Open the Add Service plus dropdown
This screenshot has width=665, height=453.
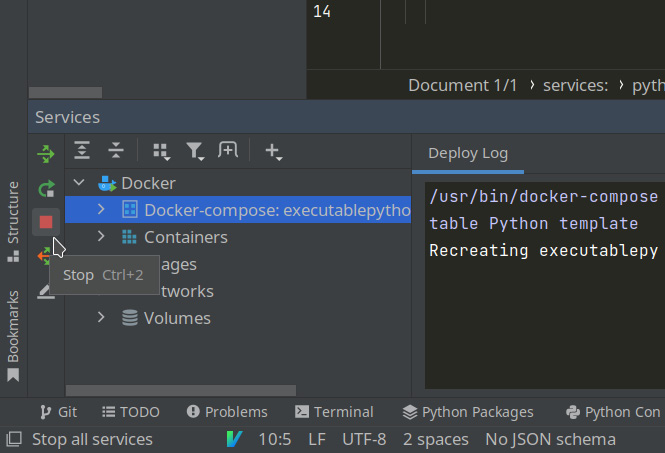274,151
